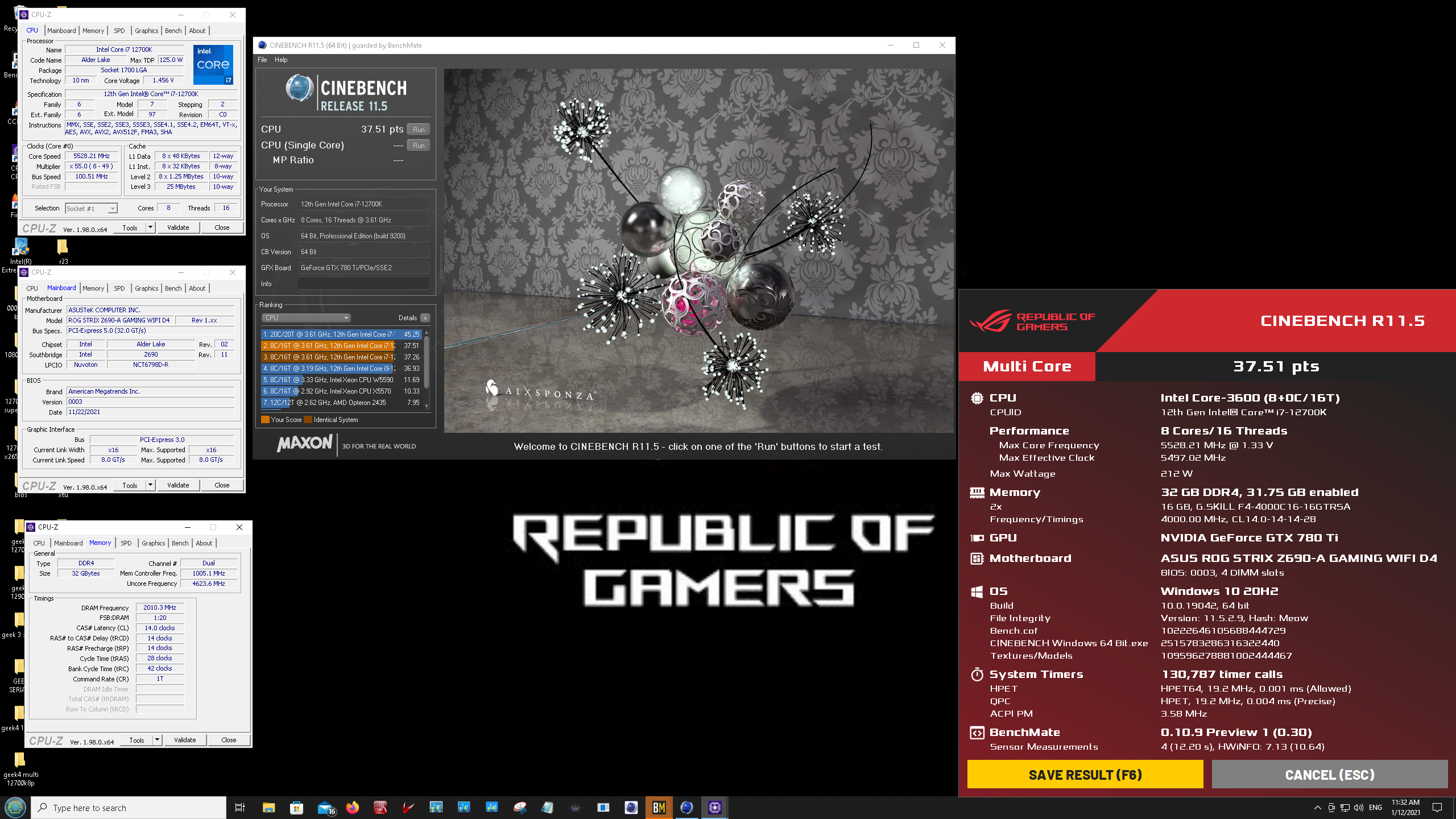This screenshot has width=1456, height=819.
Task: Click the Meet Now camera tray icon
Action: point(1331,808)
